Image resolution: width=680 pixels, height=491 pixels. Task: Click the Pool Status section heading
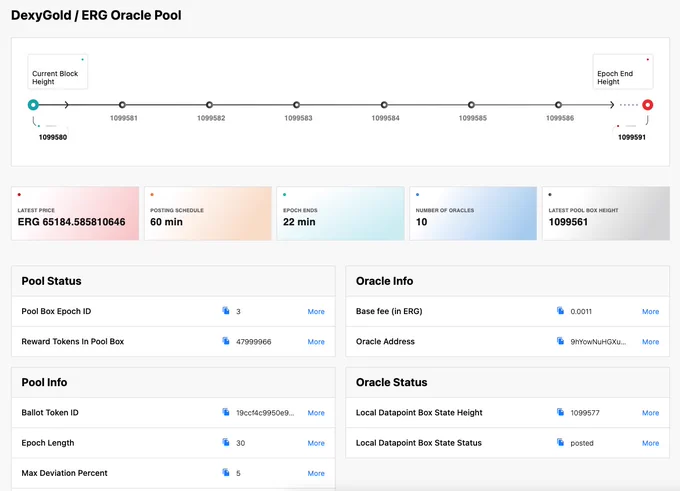[52, 281]
